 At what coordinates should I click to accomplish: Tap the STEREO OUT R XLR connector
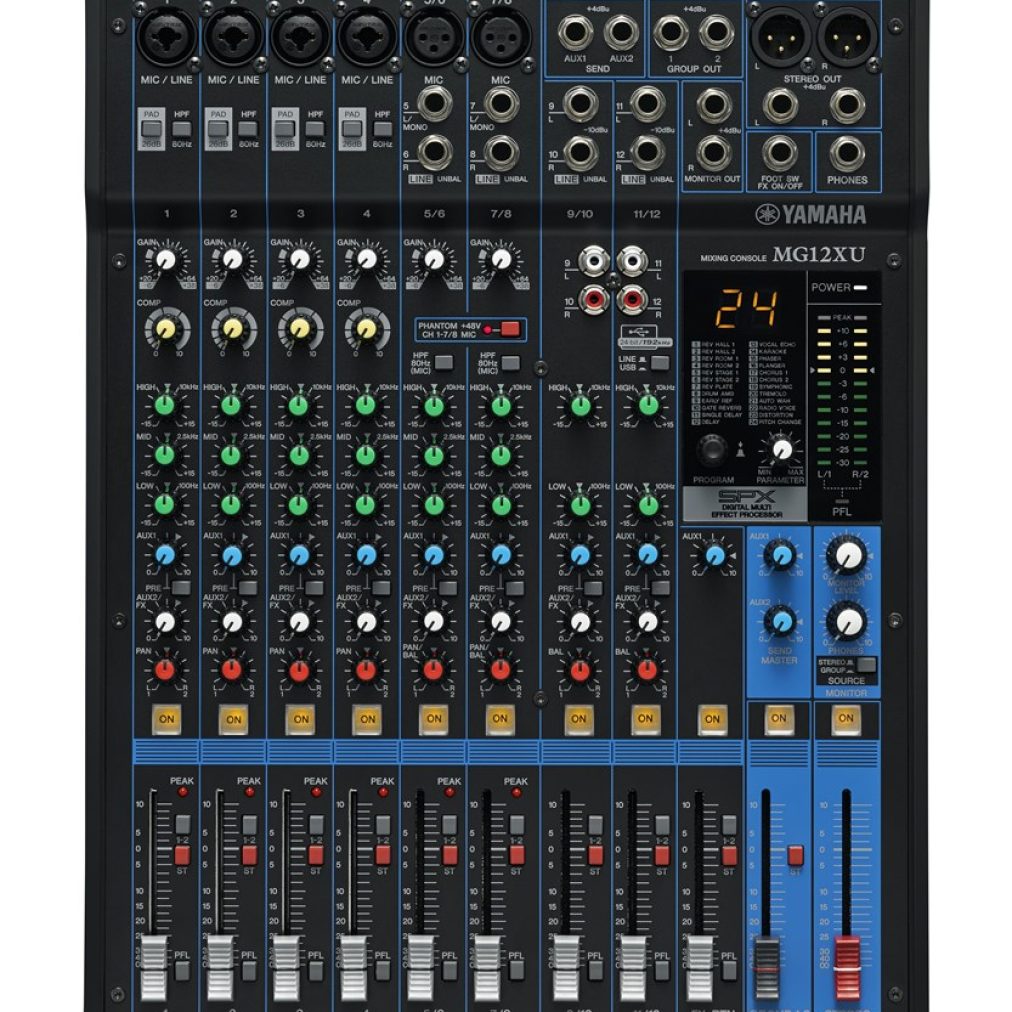[x=848, y=36]
